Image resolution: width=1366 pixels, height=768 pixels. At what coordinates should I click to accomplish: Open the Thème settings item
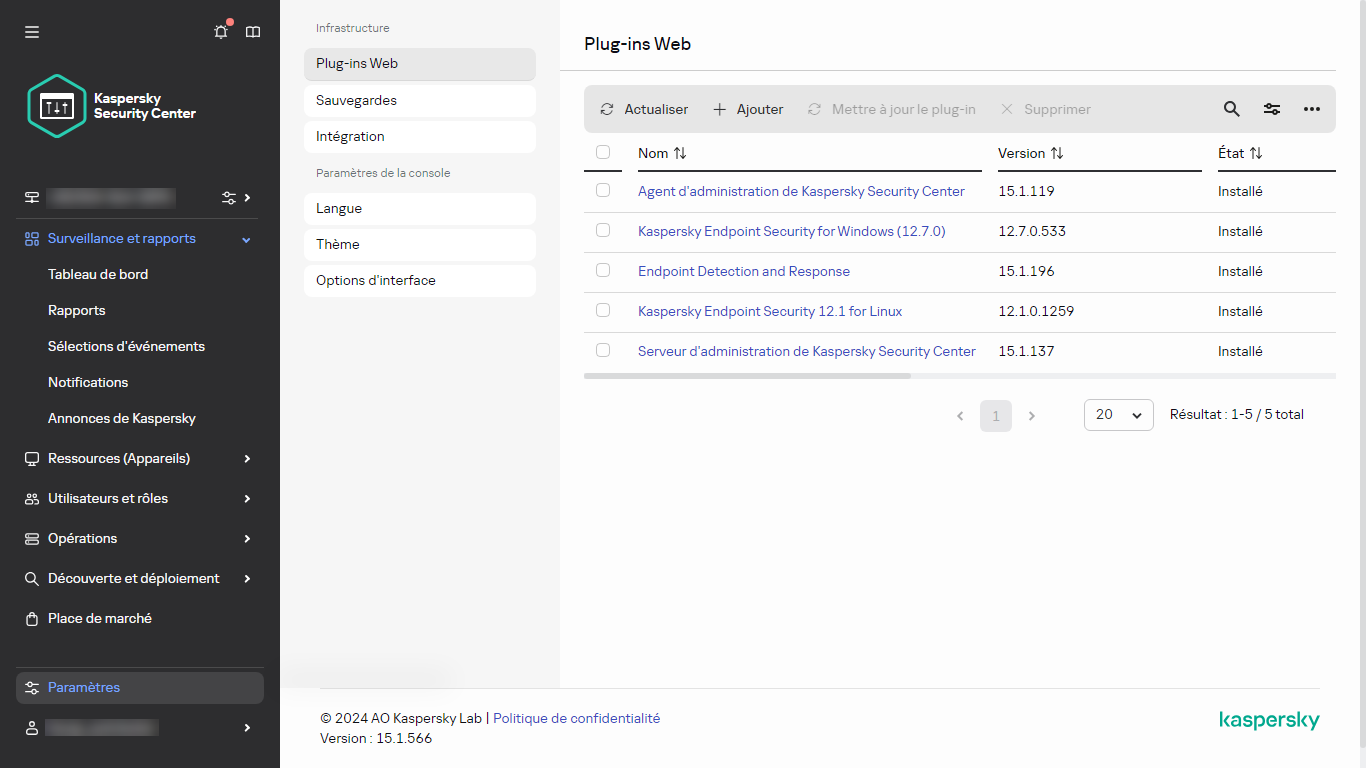pyautogui.click(x=420, y=245)
